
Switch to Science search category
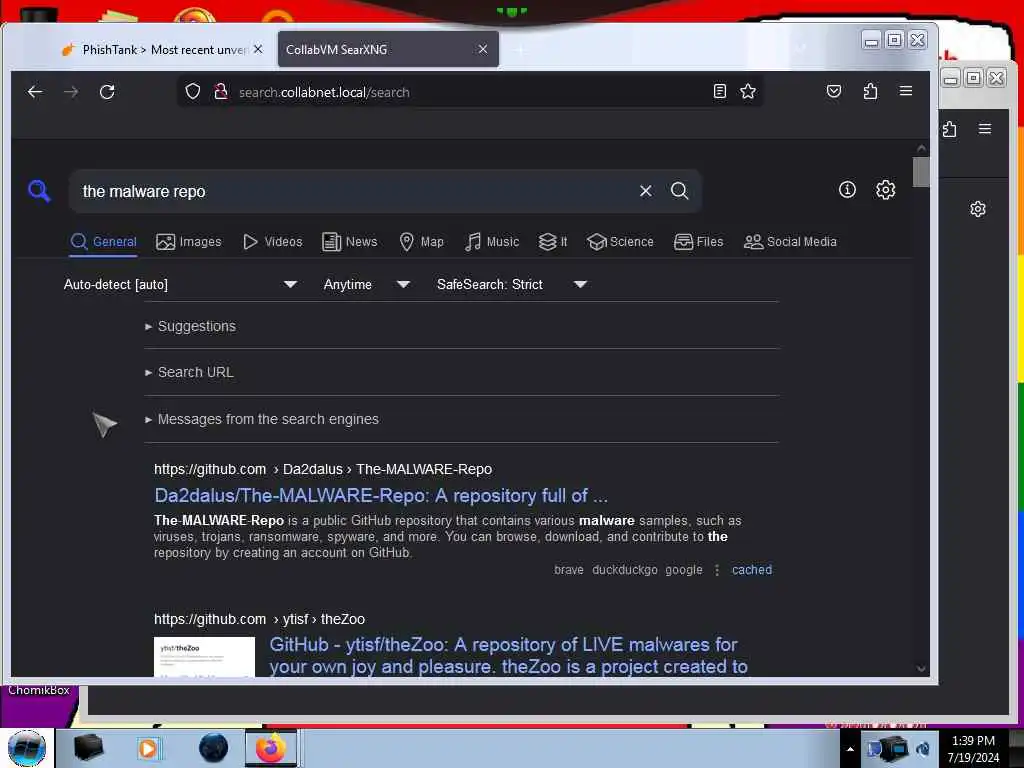click(x=620, y=242)
